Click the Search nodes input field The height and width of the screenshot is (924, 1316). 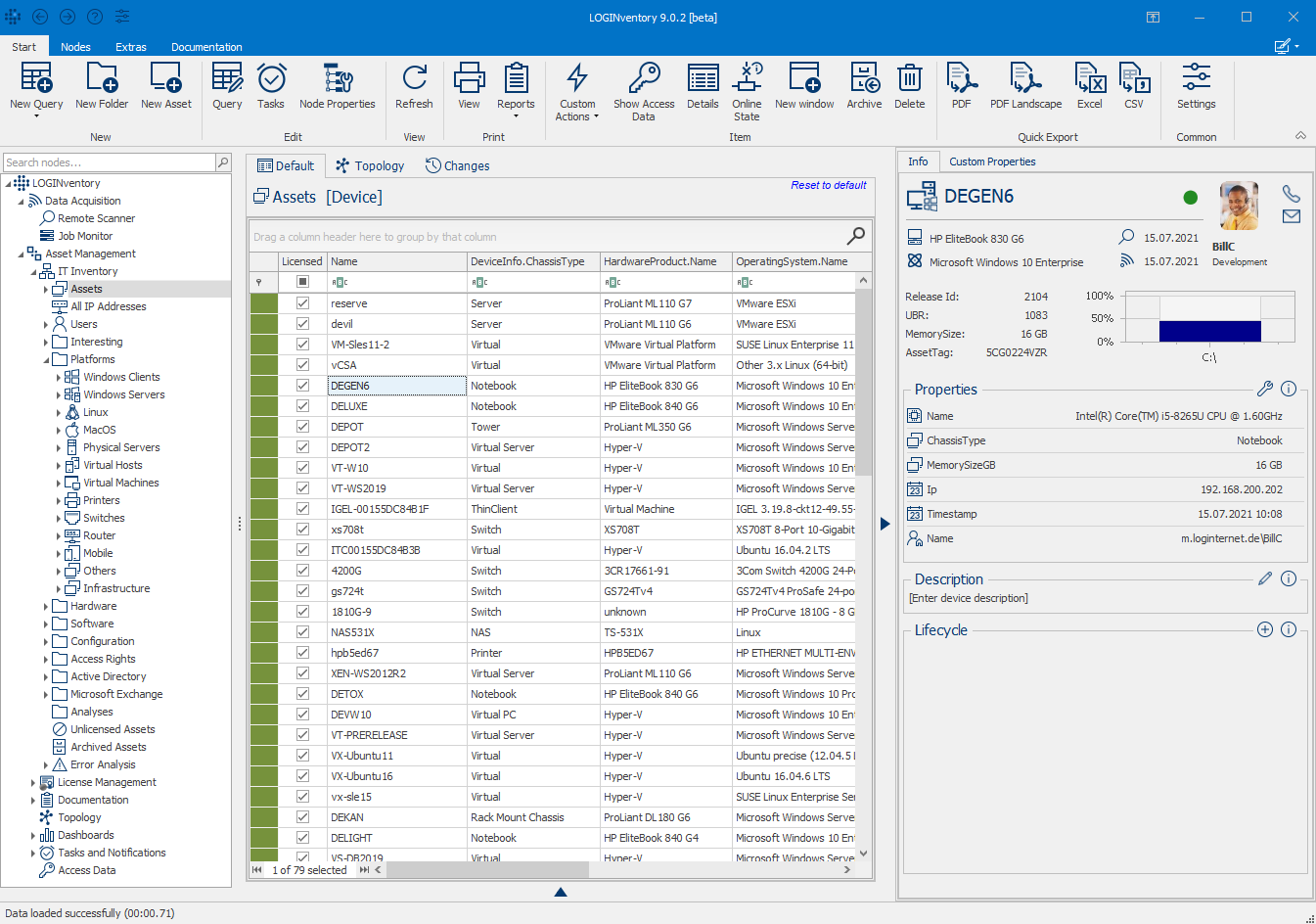tap(109, 162)
